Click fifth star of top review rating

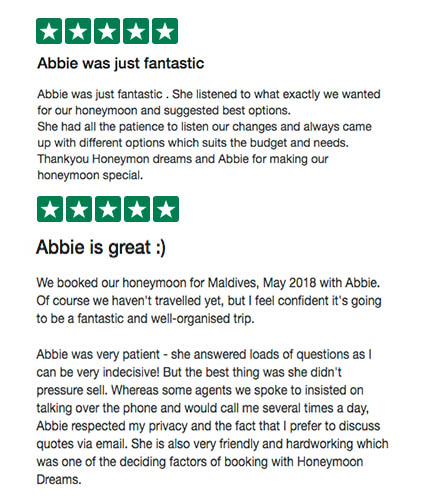point(165,31)
